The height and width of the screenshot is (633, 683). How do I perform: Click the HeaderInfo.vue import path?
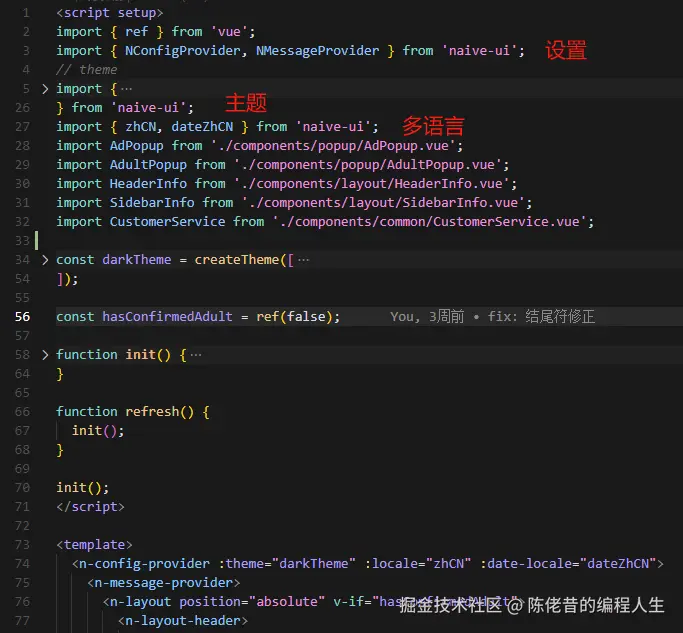click(x=371, y=184)
